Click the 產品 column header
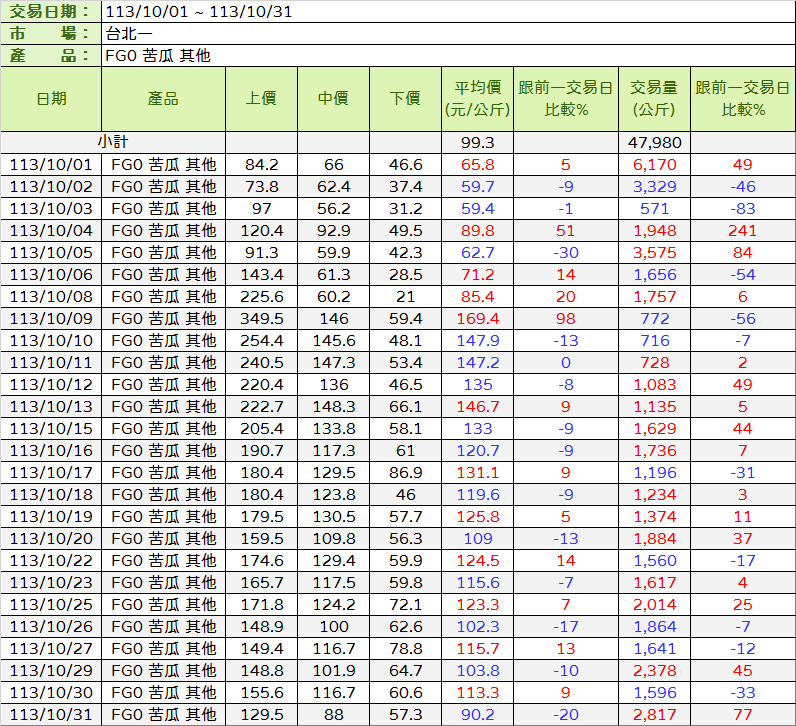Viewport: 796px width, 726px height. coord(163,98)
